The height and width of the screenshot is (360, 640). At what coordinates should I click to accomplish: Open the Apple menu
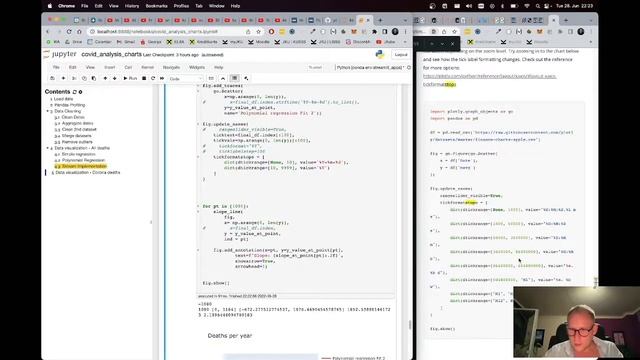(x=50, y=6)
